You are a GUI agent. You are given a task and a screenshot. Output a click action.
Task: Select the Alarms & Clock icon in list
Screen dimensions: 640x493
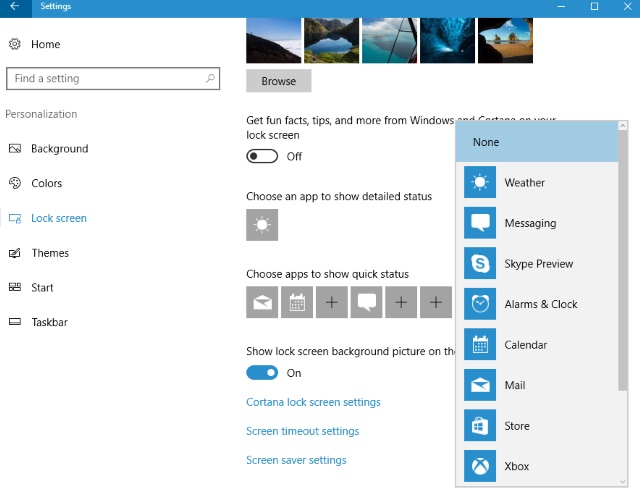pyautogui.click(x=480, y=304)
